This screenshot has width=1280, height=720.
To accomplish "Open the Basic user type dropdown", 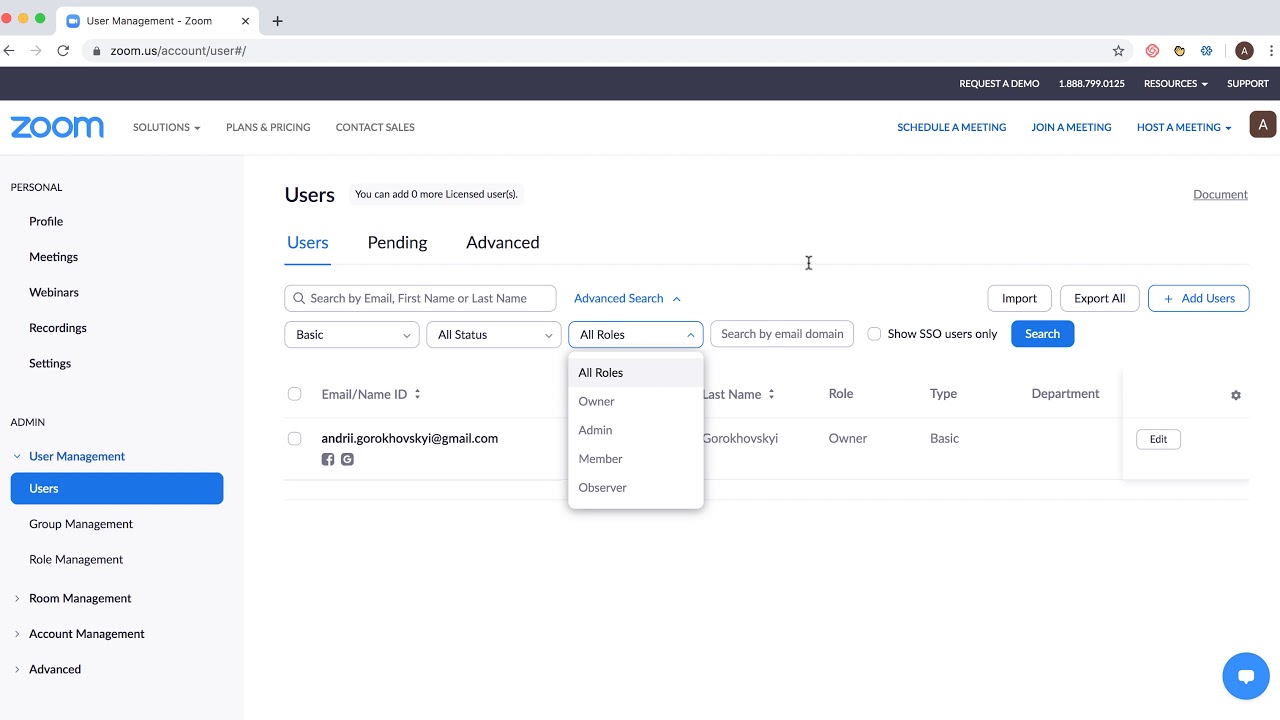I will pyautogui.click(x=352, y=334).
